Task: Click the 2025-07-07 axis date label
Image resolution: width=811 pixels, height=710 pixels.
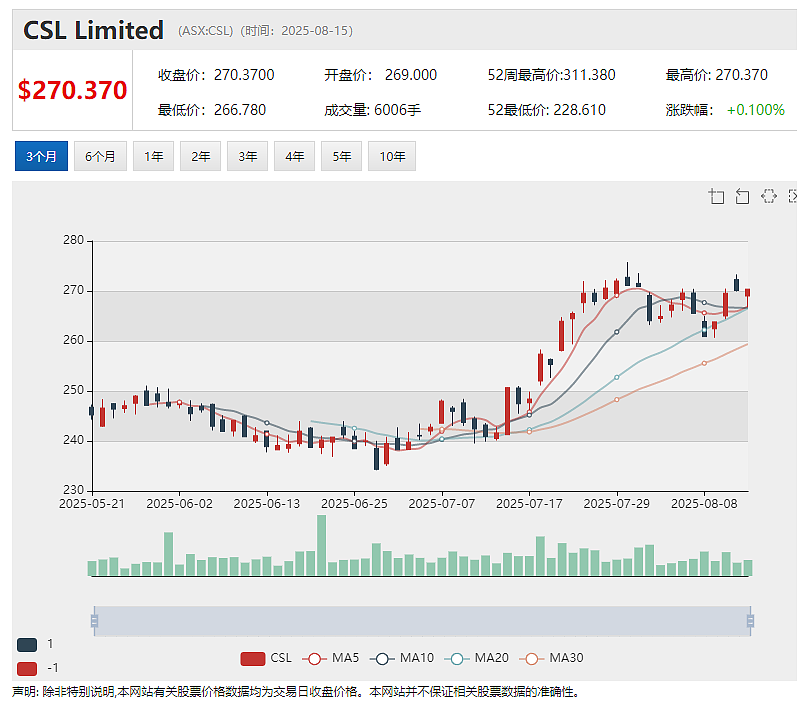Action: [x=442, y=504]
